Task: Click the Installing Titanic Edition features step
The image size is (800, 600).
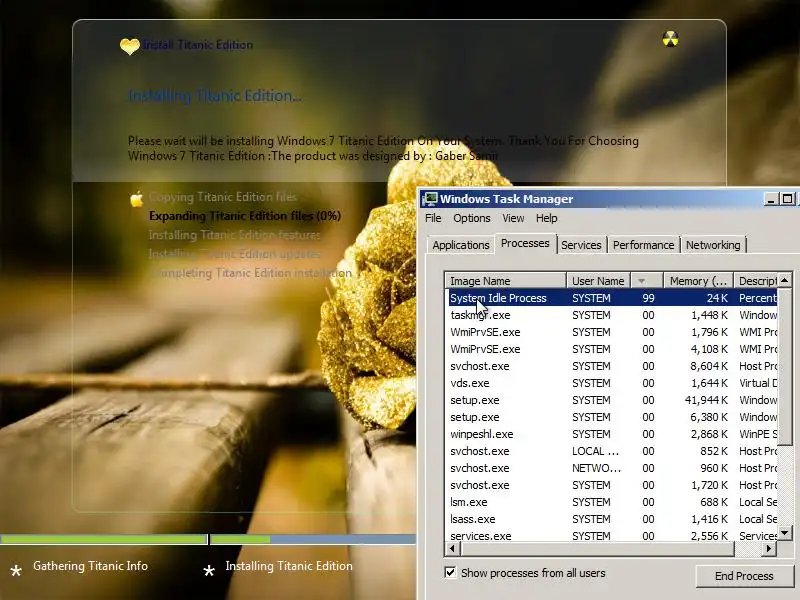Action: click(x=235, y=235)
